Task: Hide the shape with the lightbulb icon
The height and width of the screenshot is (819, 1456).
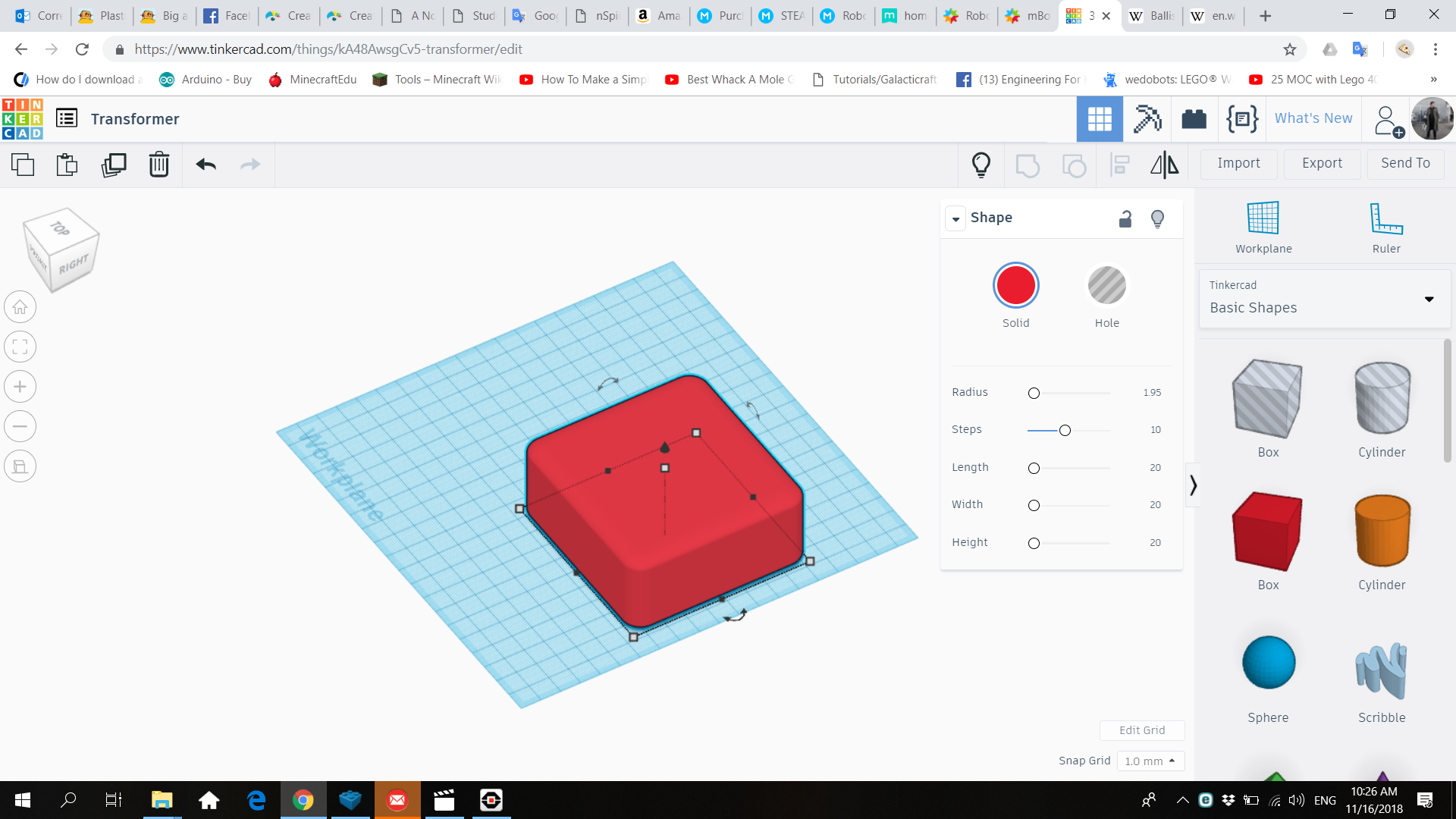Action: [1157, 219]
